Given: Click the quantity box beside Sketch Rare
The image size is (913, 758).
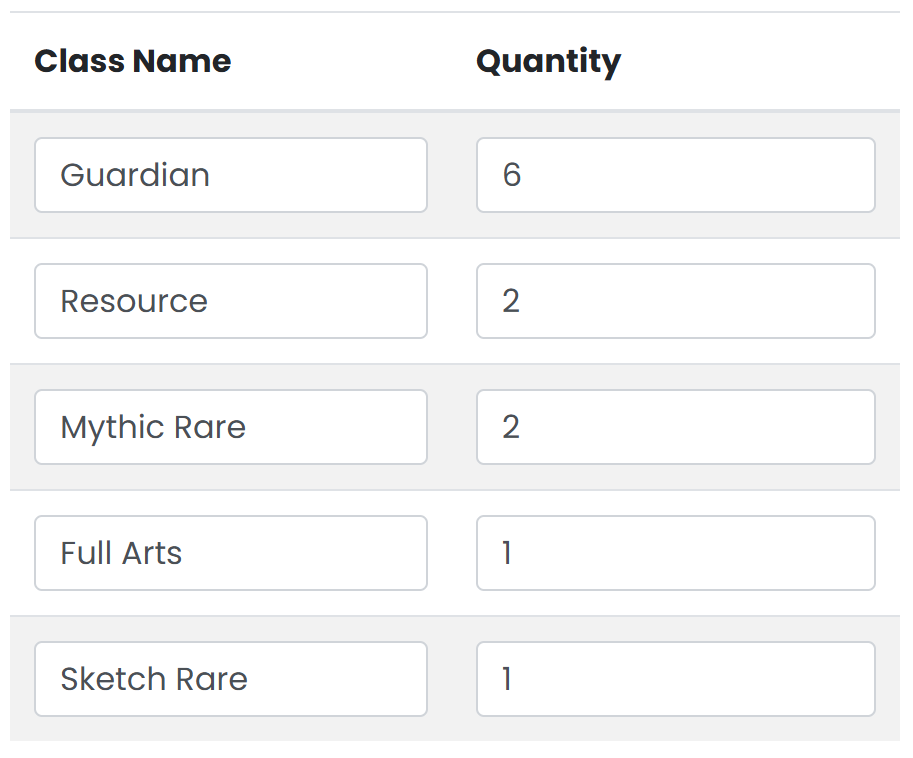Looking at the screenshot, I should coord(675,679).
